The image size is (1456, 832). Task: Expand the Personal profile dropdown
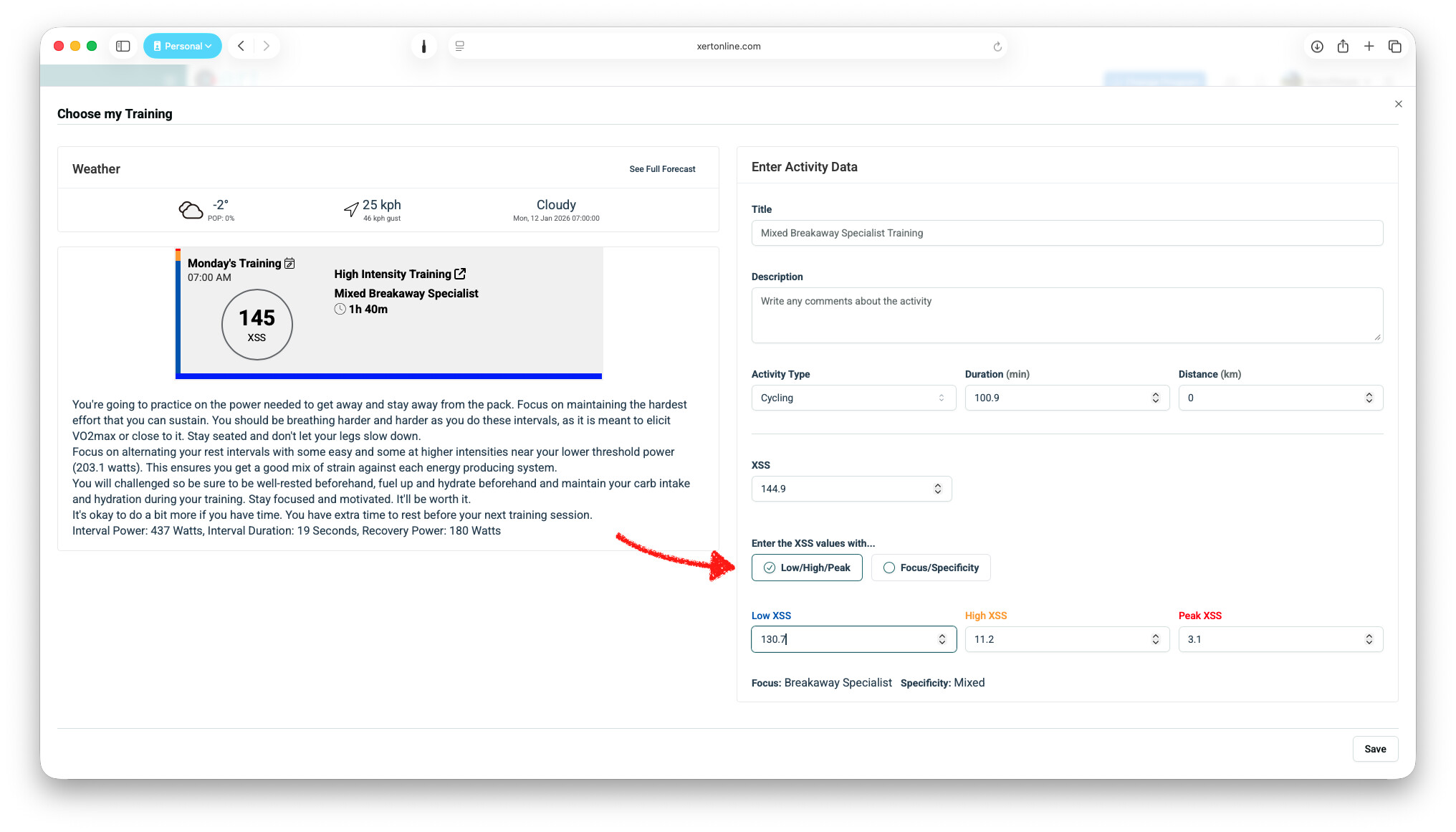coord(183,46)
